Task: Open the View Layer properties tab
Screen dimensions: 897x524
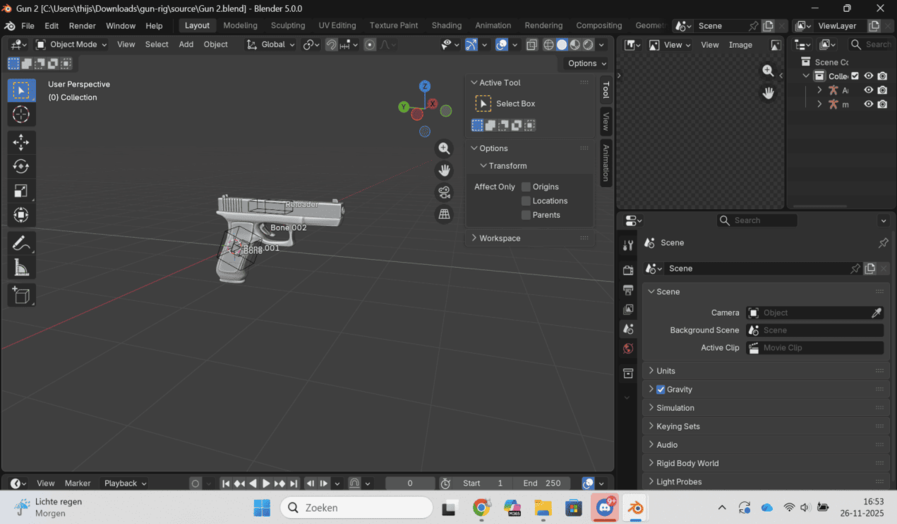Action: [x=628, y=309]
